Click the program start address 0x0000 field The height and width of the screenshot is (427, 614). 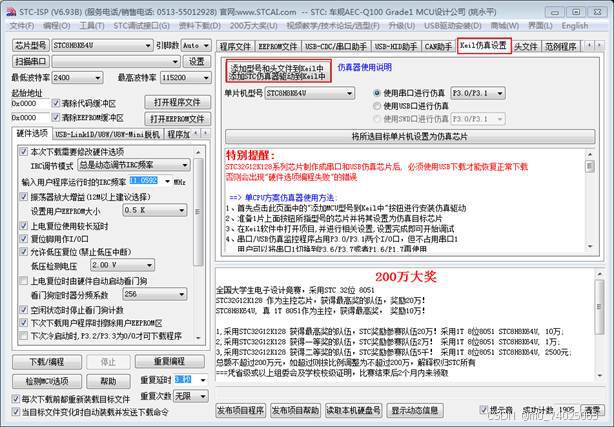(30, 103)
